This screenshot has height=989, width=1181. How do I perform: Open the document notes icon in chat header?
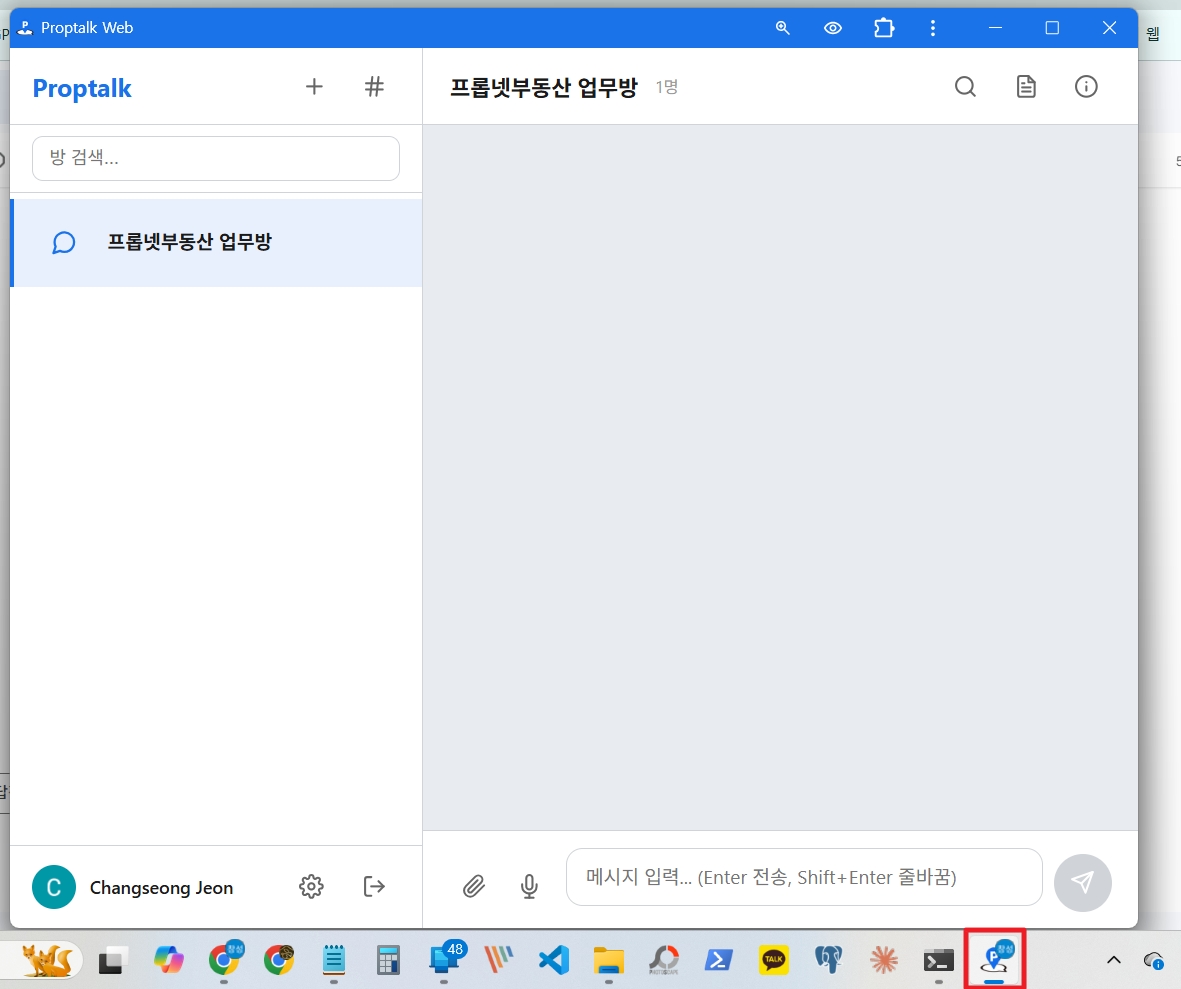click(1026, 87)
